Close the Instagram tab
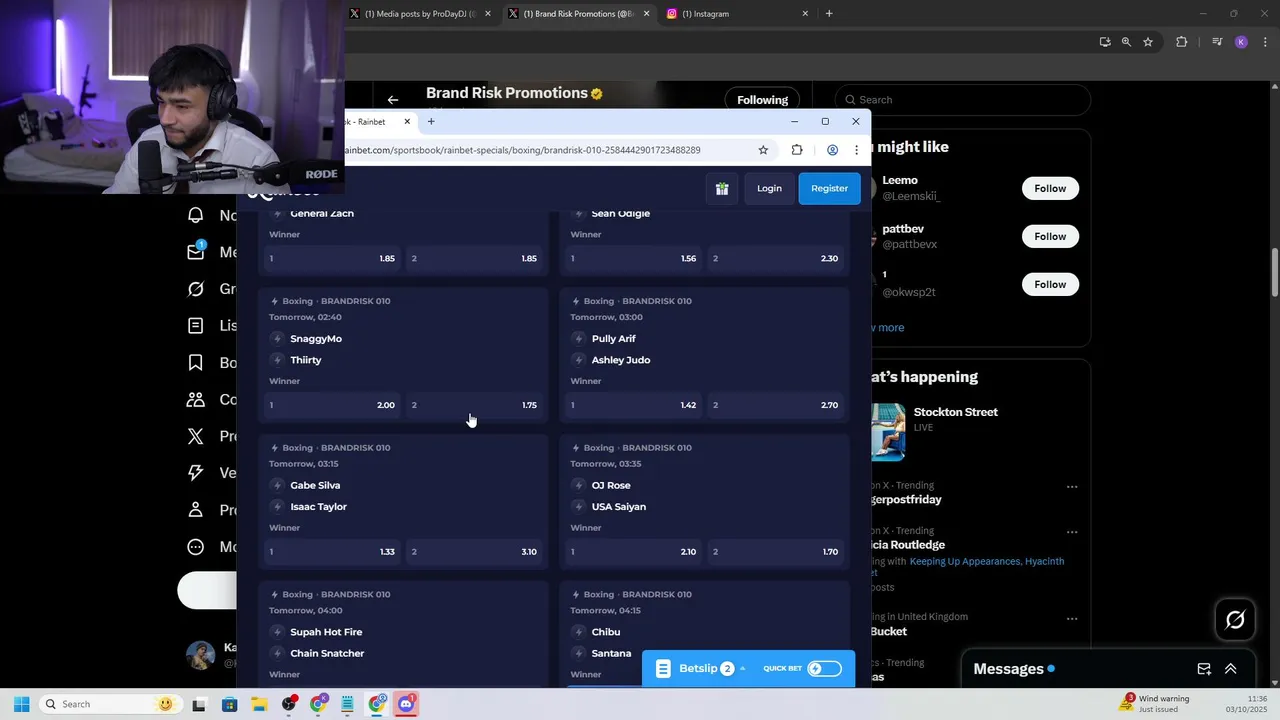The image size is (1280, 720). [x=805, y=14]
